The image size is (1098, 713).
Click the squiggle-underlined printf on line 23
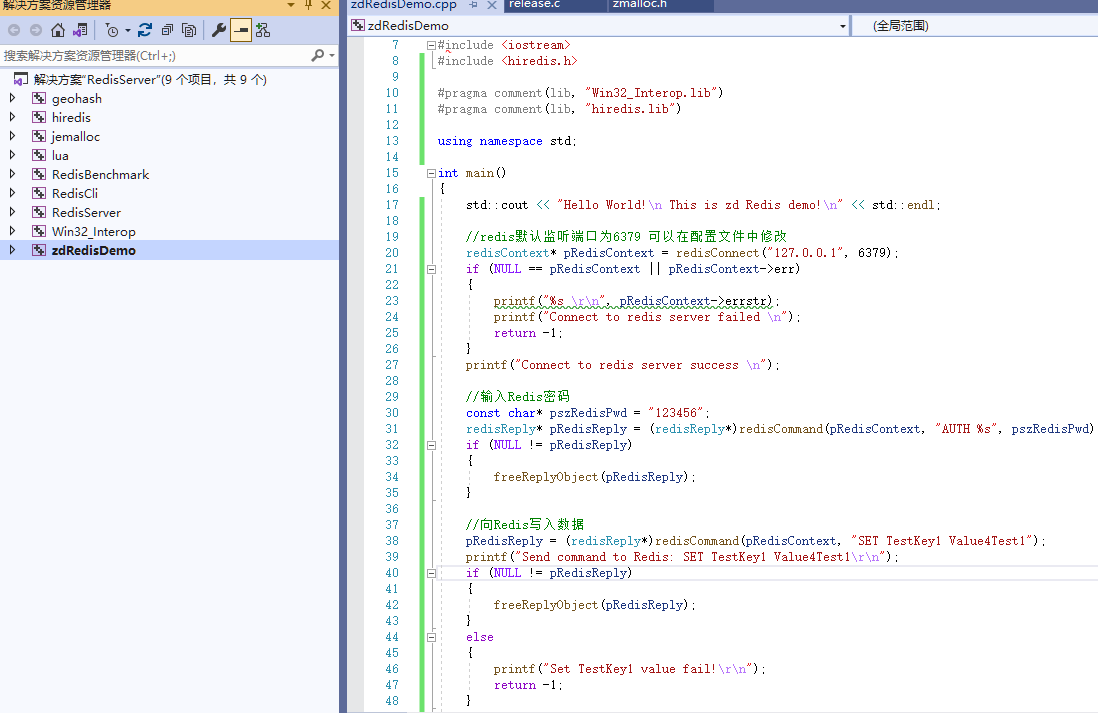click(x=514, y=301)
